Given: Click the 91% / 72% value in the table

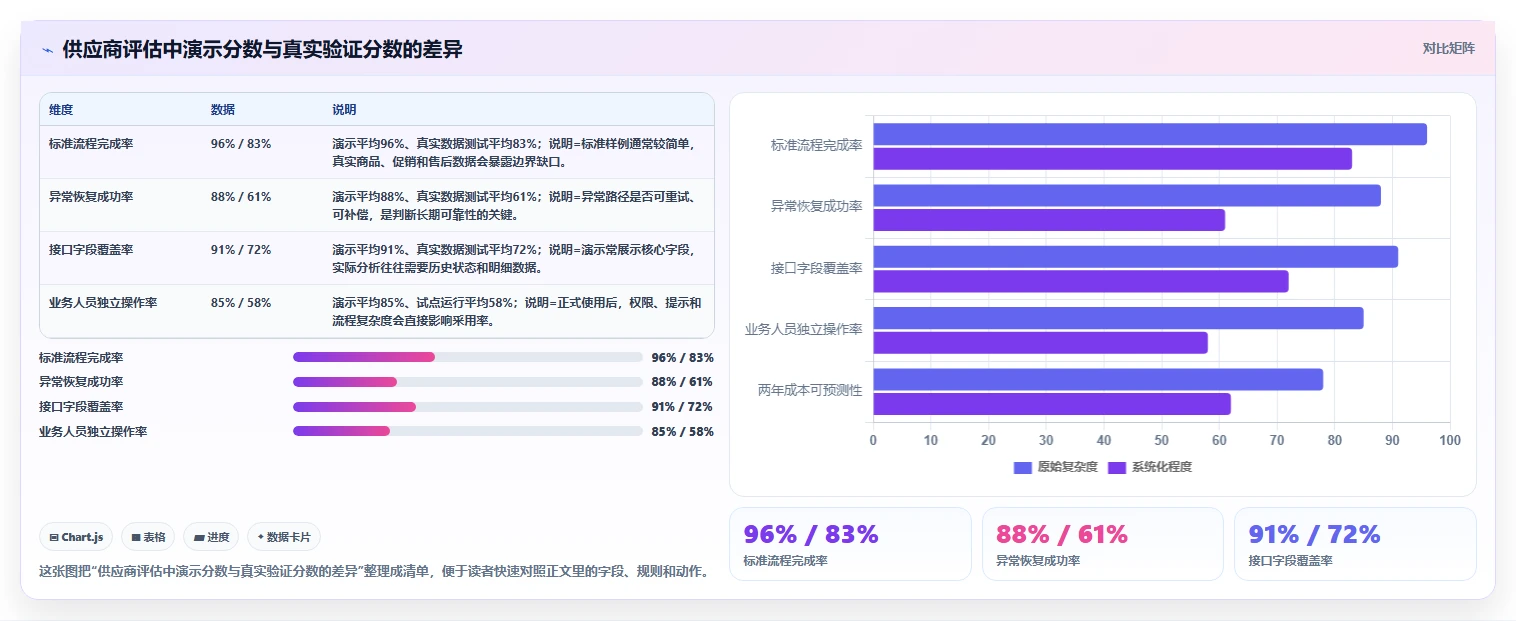Looking at the screenshot, I should pos(241,250).
